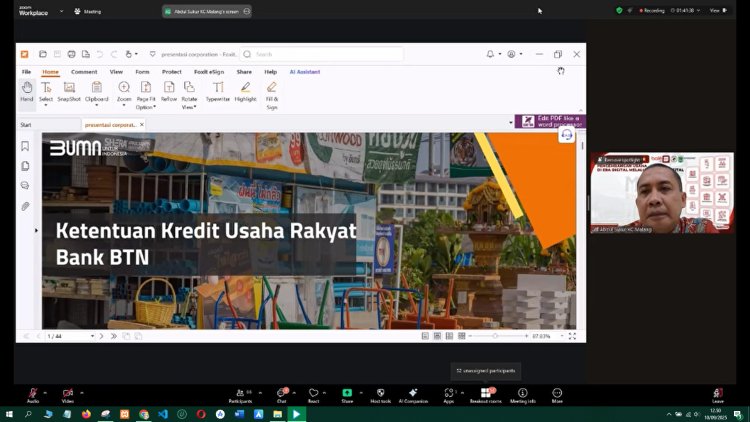Switch to the Protect ribbon tab
Image resolution: width=750 pixels, height=422 pixels.
171,72
